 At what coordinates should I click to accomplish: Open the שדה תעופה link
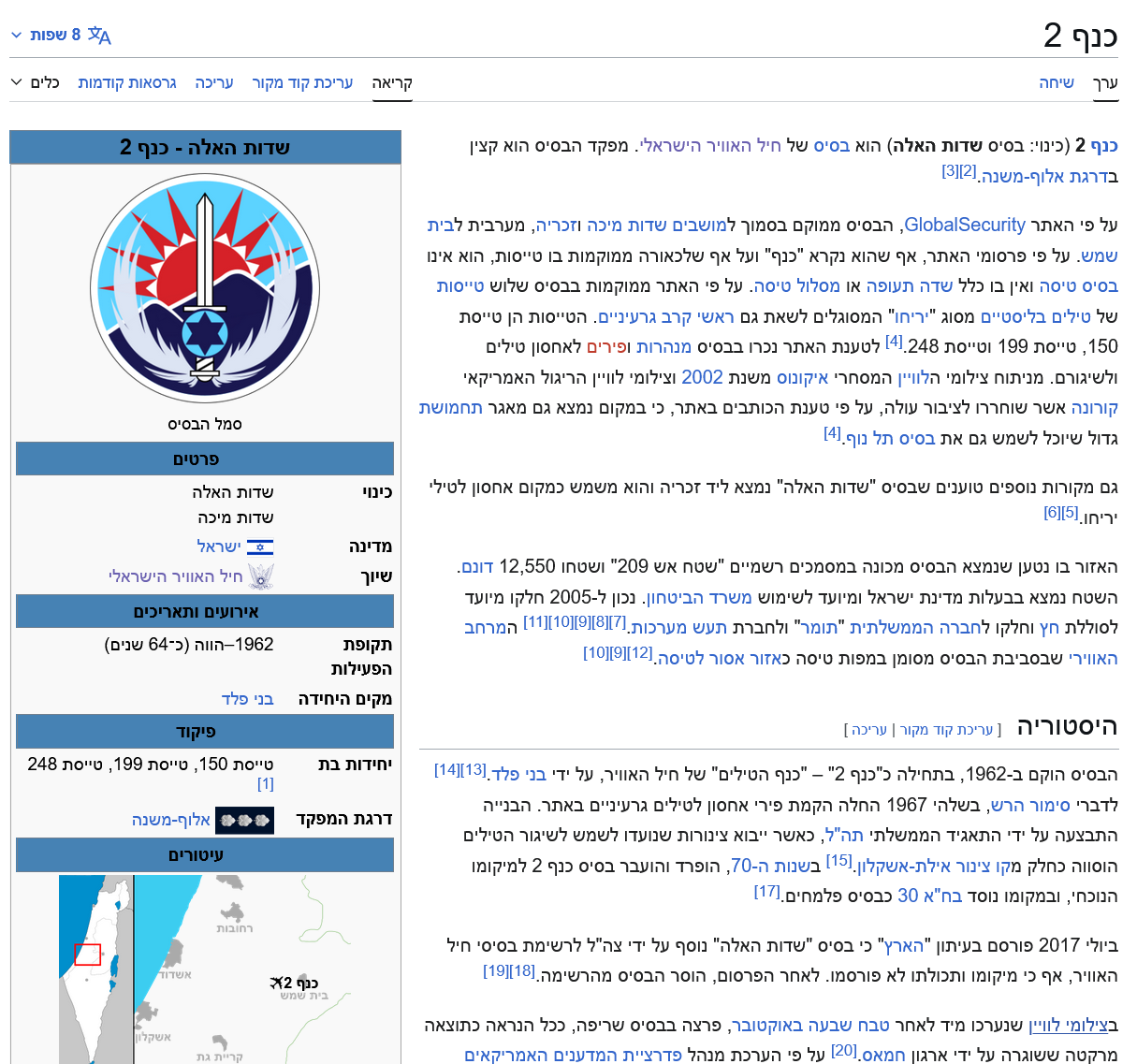coord(910,286)
